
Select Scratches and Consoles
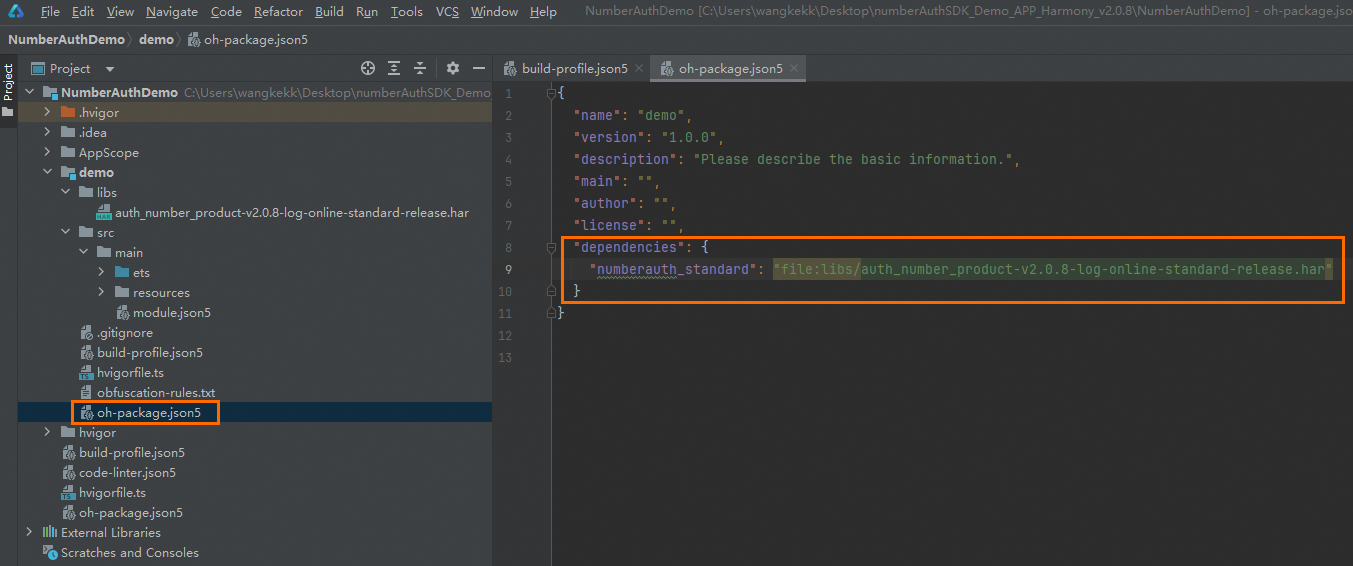(130, 552)
